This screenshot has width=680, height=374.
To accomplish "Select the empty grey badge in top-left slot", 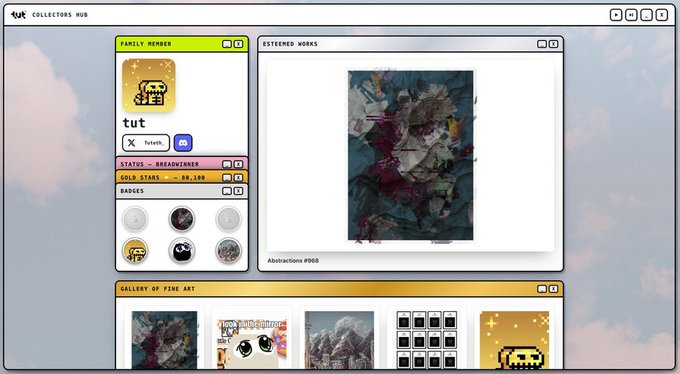I will (x=135, y=219).
